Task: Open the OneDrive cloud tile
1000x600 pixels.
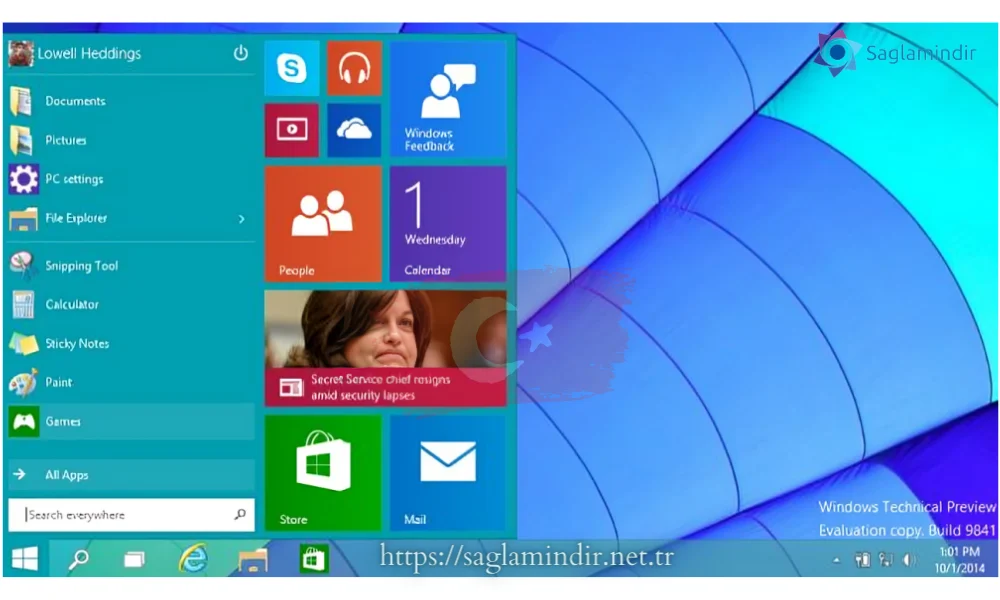Action: pyautogui.click(x=355, y=130)
